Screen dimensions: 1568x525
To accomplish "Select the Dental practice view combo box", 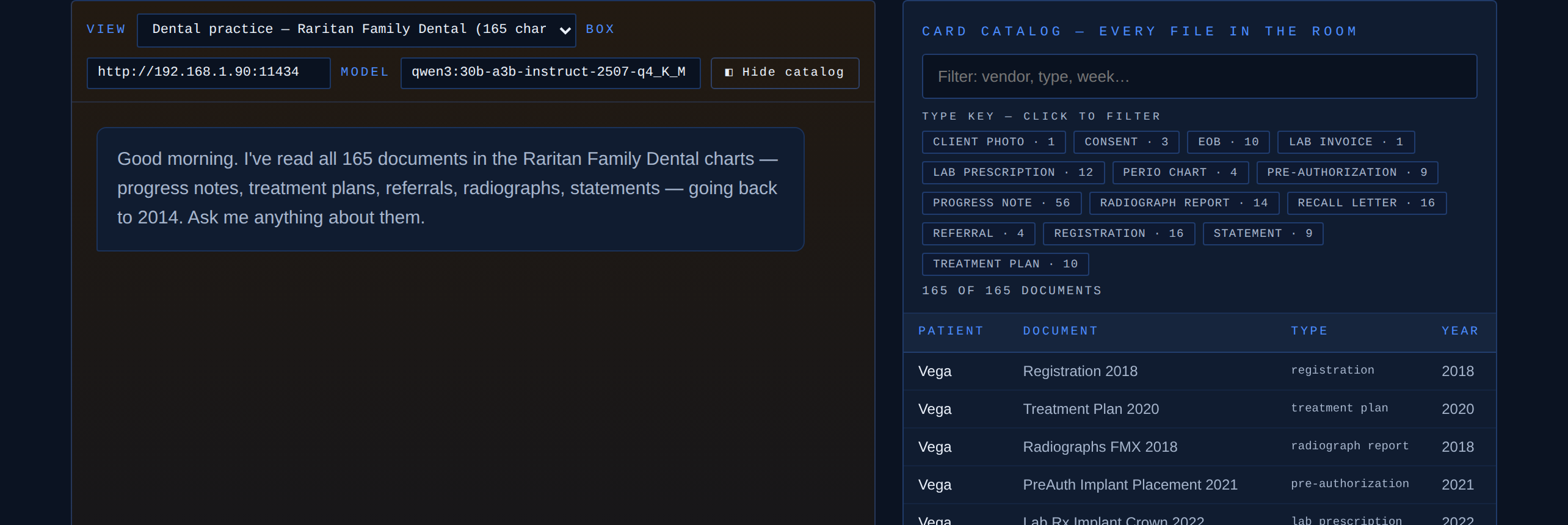I will point(356,31).
